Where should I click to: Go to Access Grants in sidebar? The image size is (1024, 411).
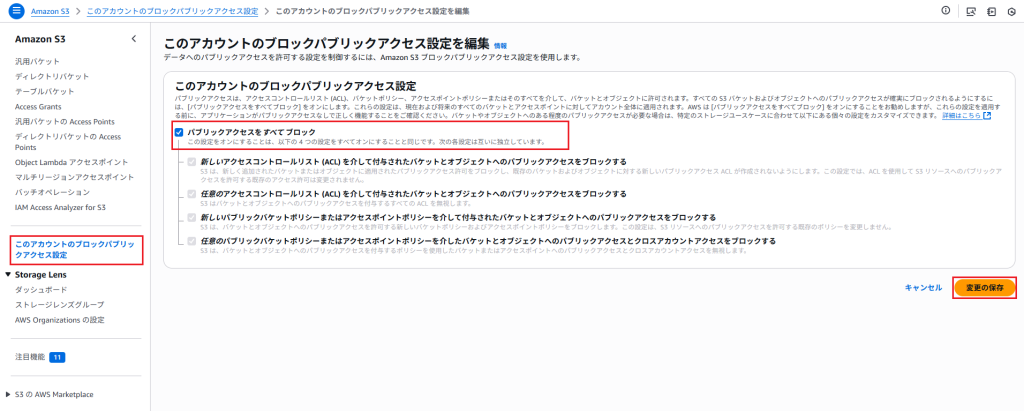pyautogui.click(x=39, y=107)
